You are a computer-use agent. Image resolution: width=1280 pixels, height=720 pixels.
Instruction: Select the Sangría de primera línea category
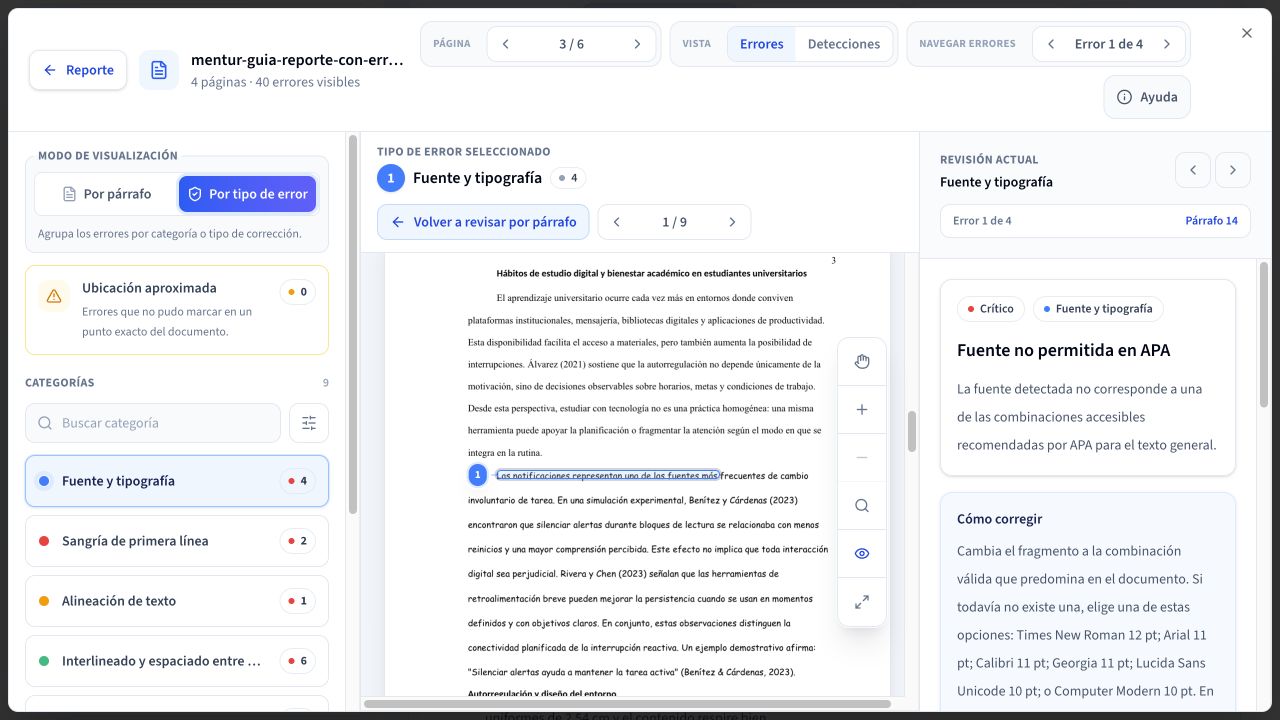177,541
